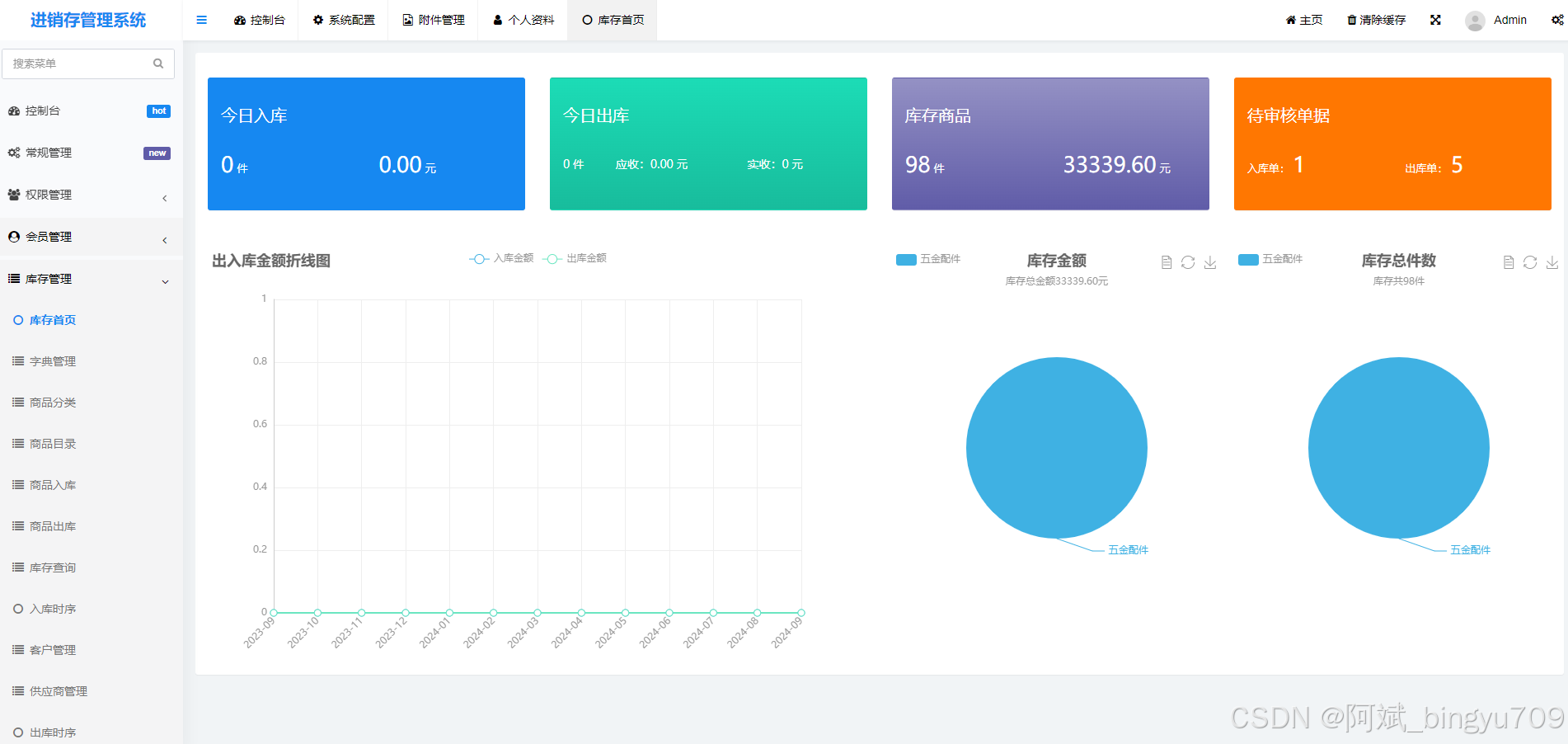Switch to the 系统配置 tab
This screenshot has width=1568, height=744.
(344, 20)
